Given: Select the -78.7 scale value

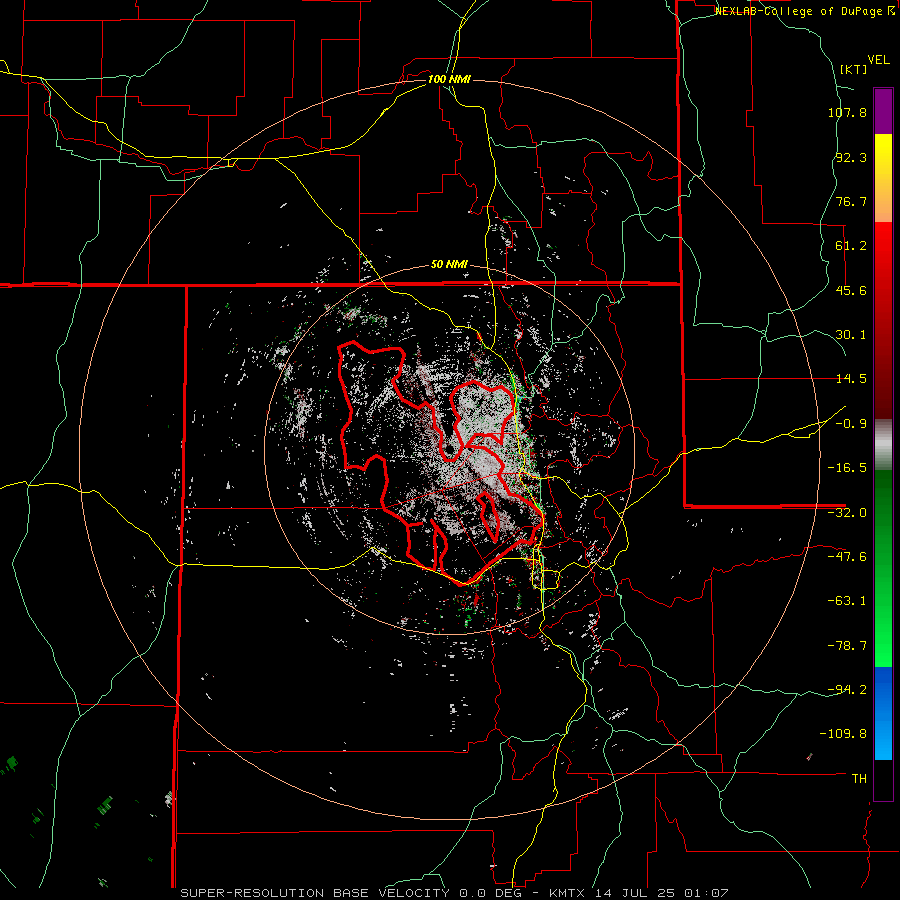Looking at the screenshot, I should click(847, 646).
